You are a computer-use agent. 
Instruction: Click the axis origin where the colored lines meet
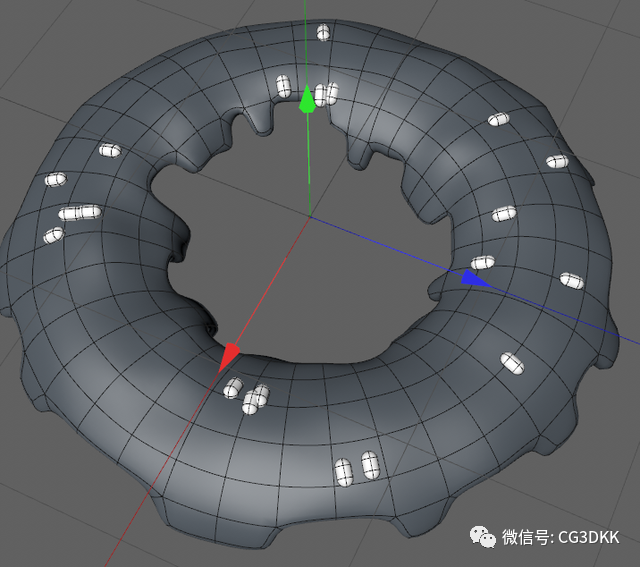click(x=310, y=216)
